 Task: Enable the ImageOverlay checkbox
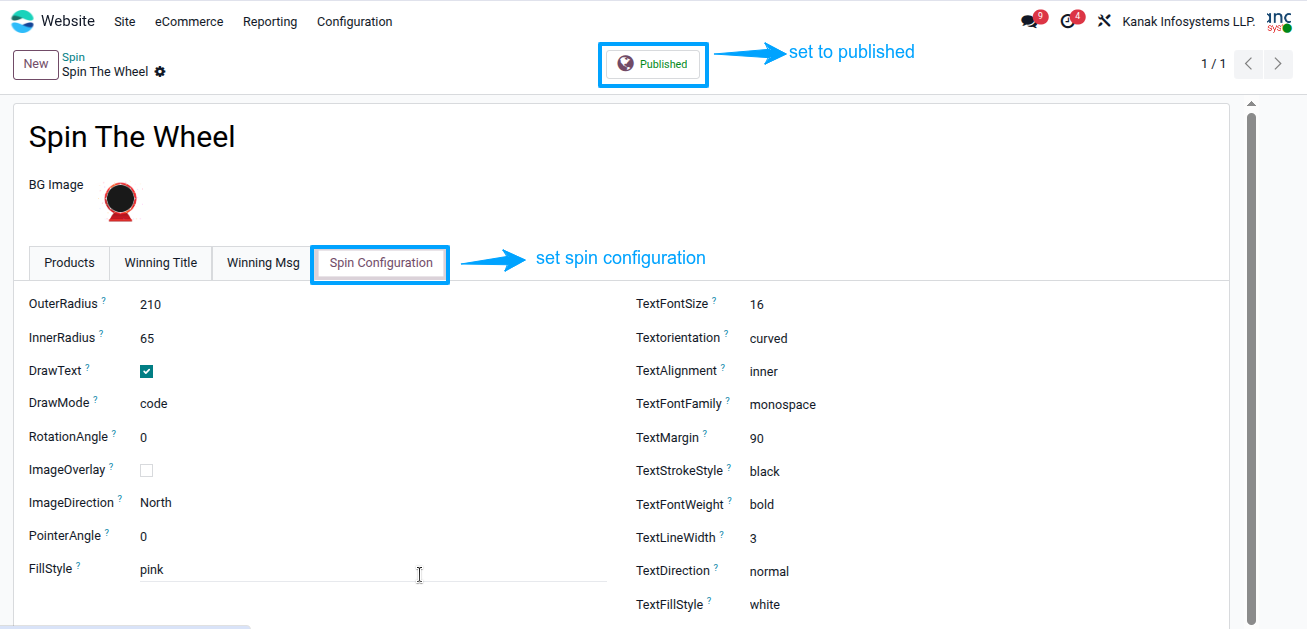(147, 470)
